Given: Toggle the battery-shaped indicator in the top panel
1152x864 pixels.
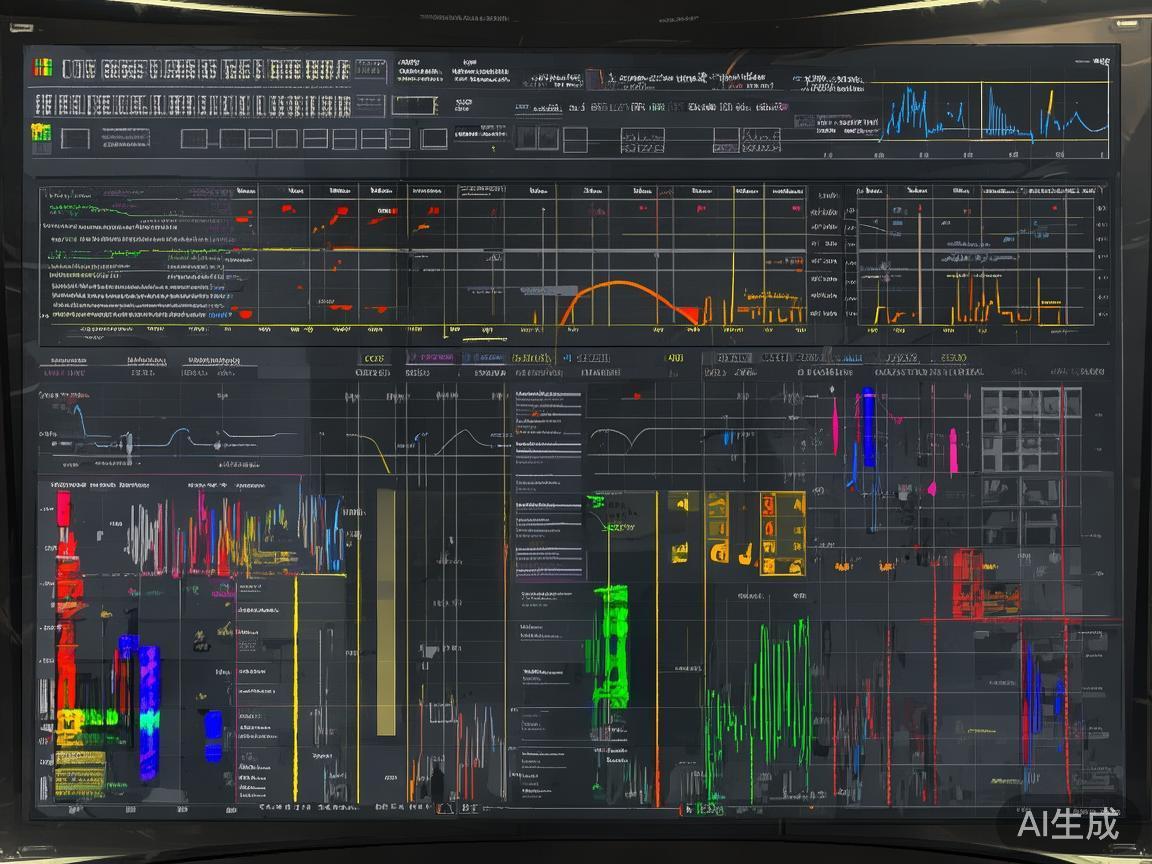Looking at the screenshot, I should [x=414, y=106].
